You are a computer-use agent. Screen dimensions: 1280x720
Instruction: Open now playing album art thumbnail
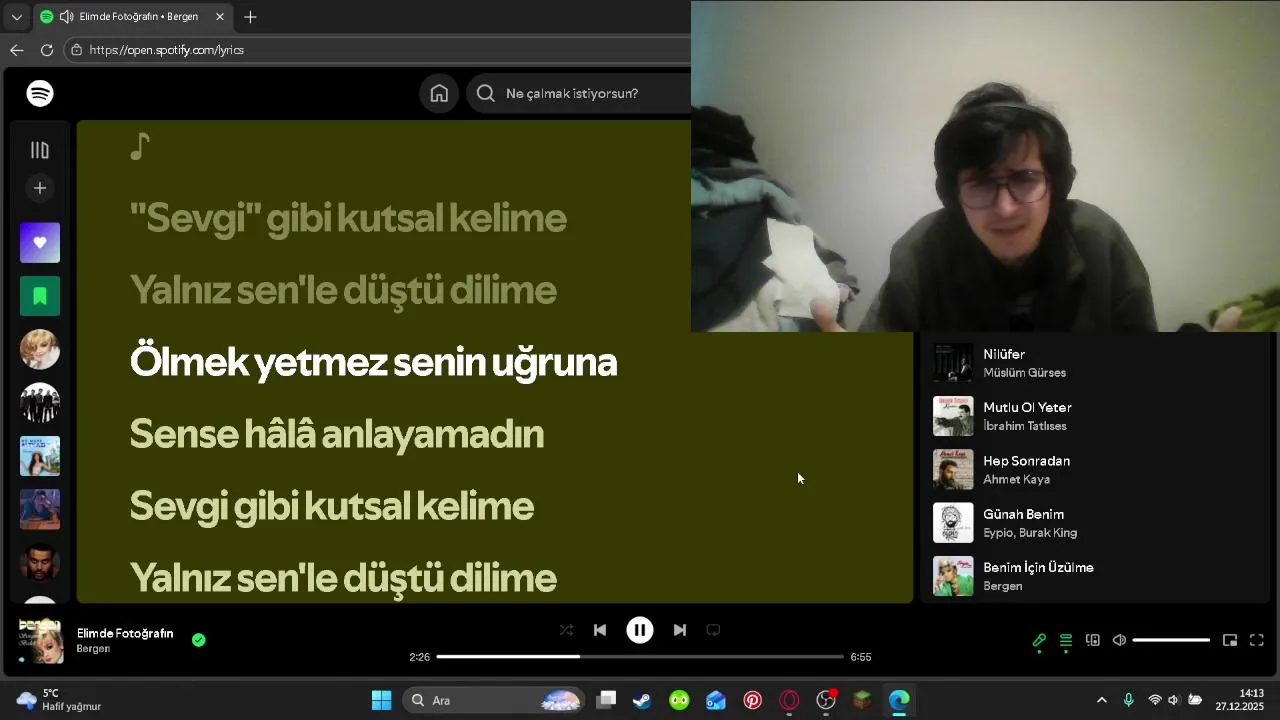[x=41, y=641]
